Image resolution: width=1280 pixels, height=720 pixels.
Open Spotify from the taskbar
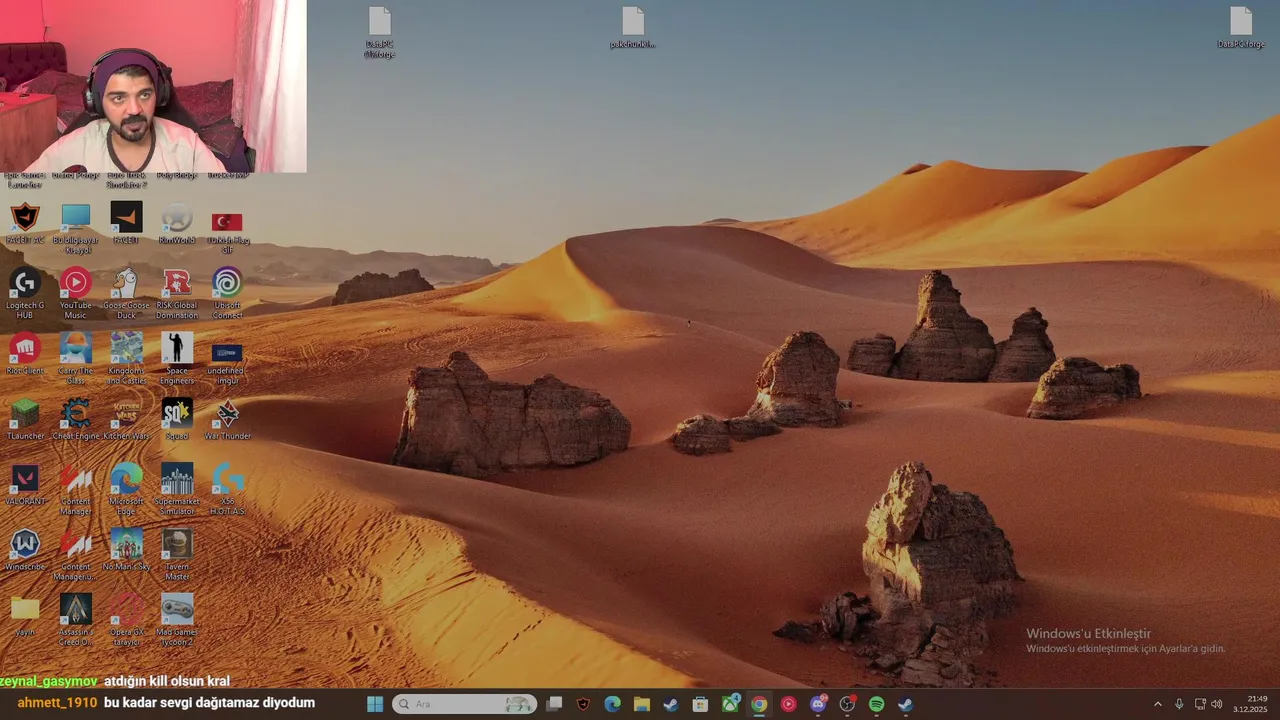[x=877, y=704]
